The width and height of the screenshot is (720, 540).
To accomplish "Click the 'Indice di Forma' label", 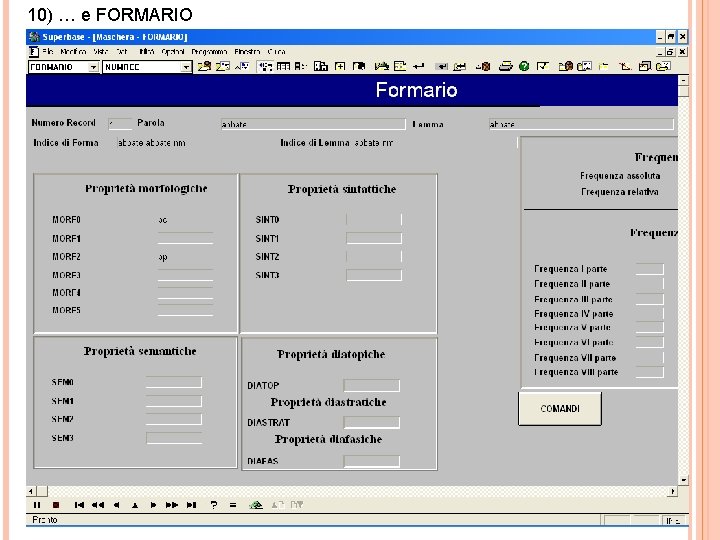I will [x=66, y=143].
